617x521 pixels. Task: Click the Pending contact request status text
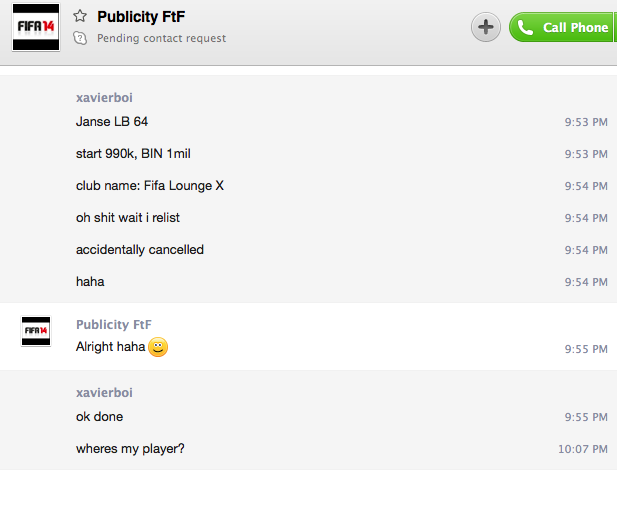(x=161, y=38)
